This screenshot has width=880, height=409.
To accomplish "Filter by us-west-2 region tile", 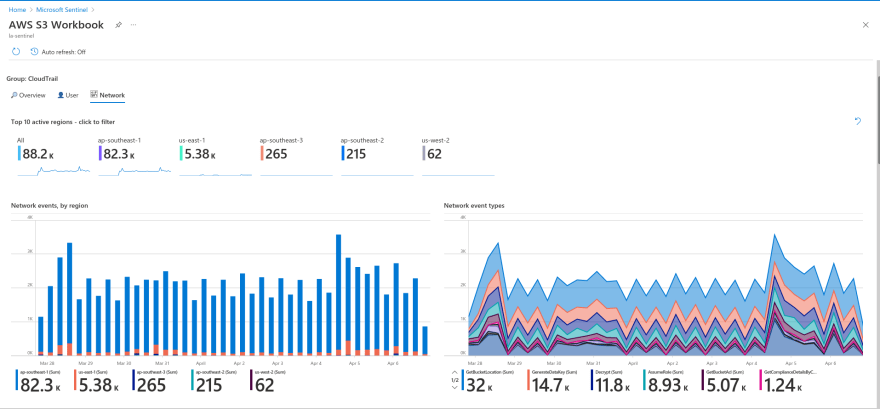I will click(458, 158).
